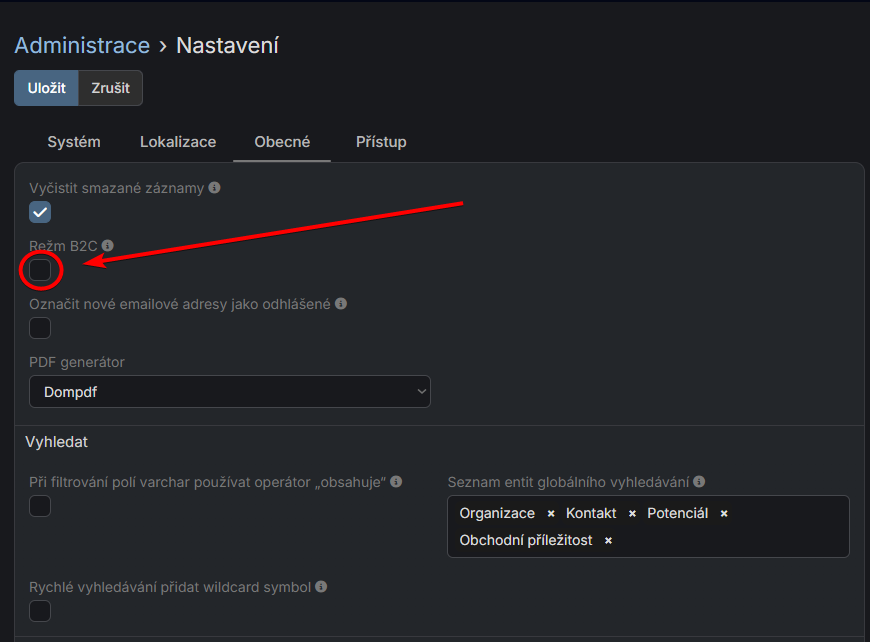Remove Potenciál using its × icon
Image resolution: width=870 pixels, height=642 pixels.
coord(723,513)
